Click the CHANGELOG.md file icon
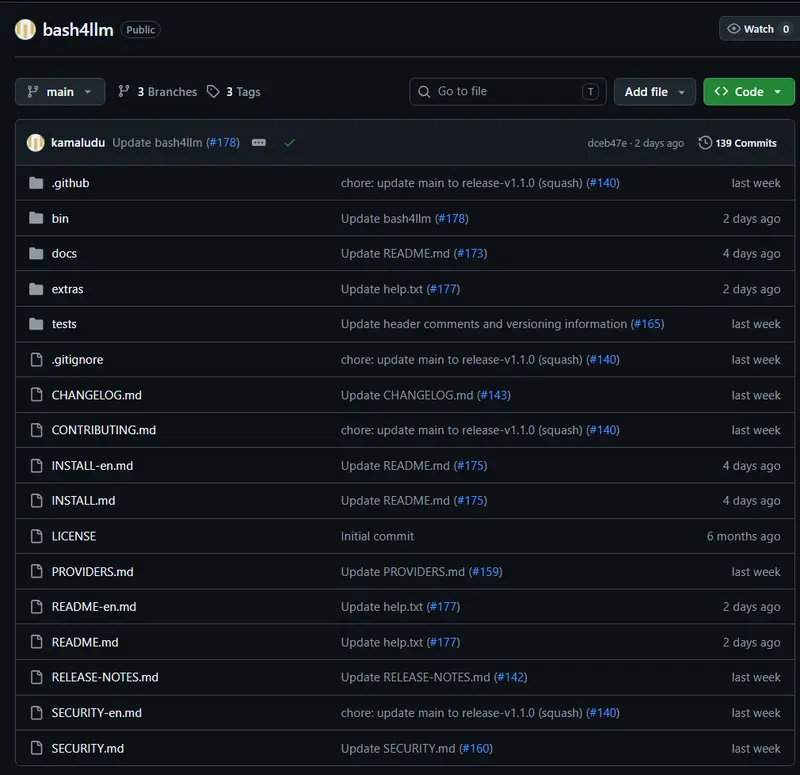The image size is (800, 775). coord(36,395)
